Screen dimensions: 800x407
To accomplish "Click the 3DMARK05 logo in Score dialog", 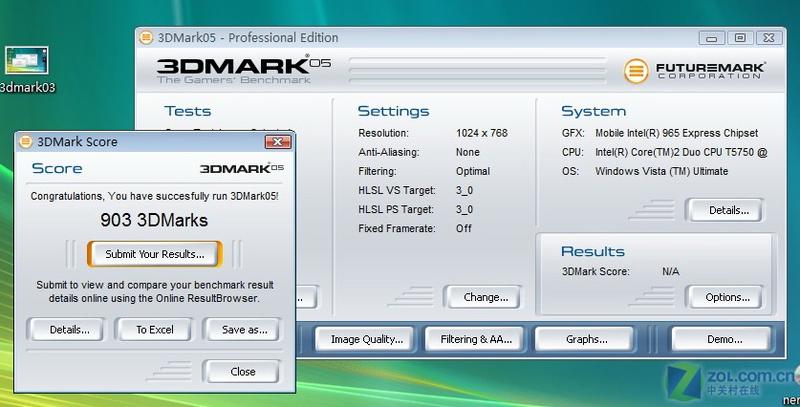I will point(242,168).
